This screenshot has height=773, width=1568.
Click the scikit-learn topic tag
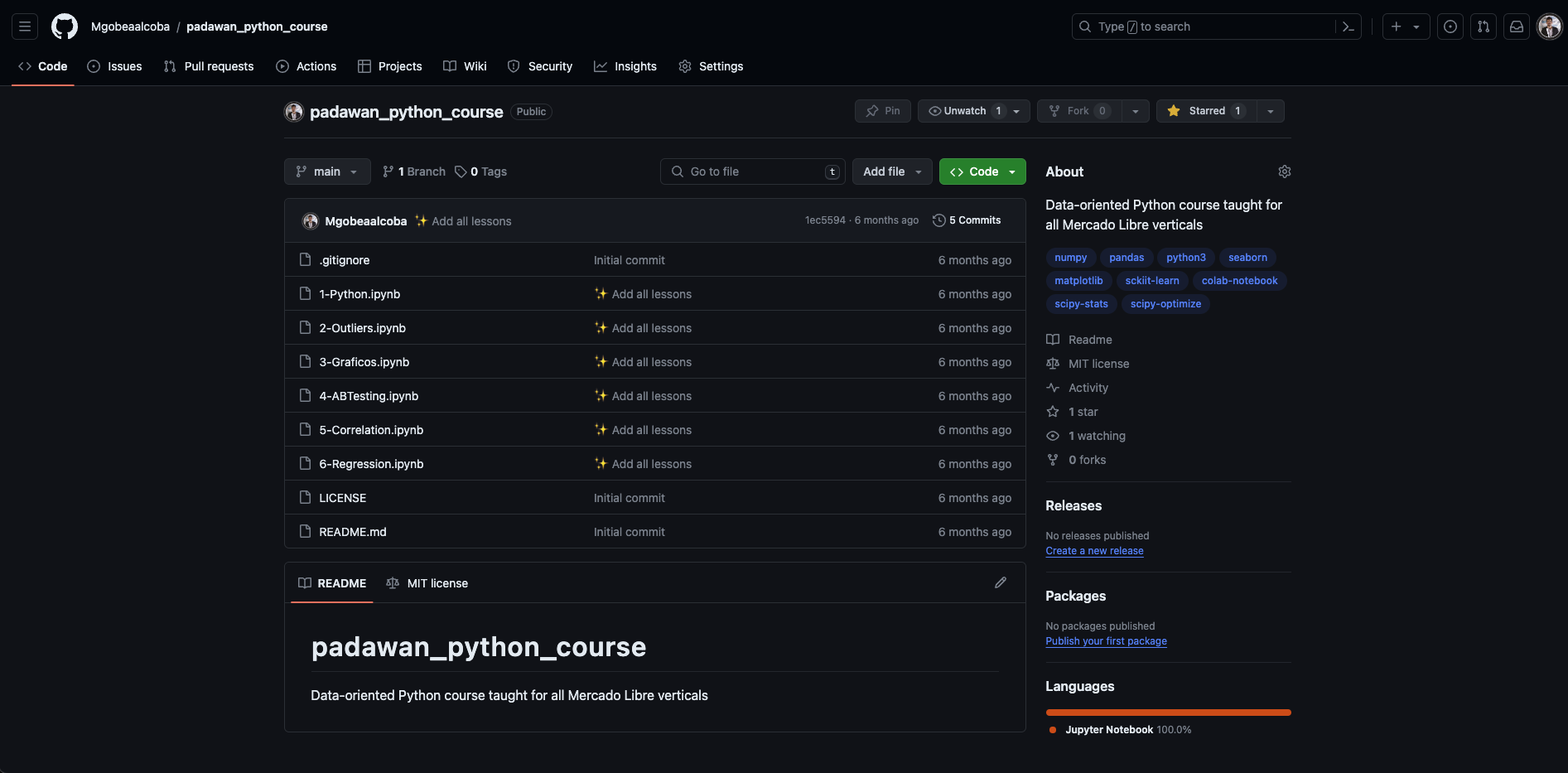click(1152, 281)
